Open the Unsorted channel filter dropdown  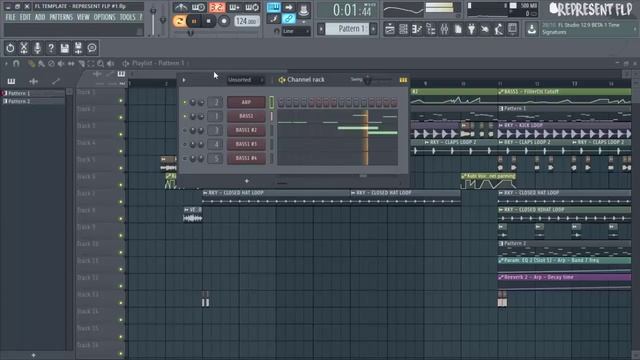tap(246, 80)
